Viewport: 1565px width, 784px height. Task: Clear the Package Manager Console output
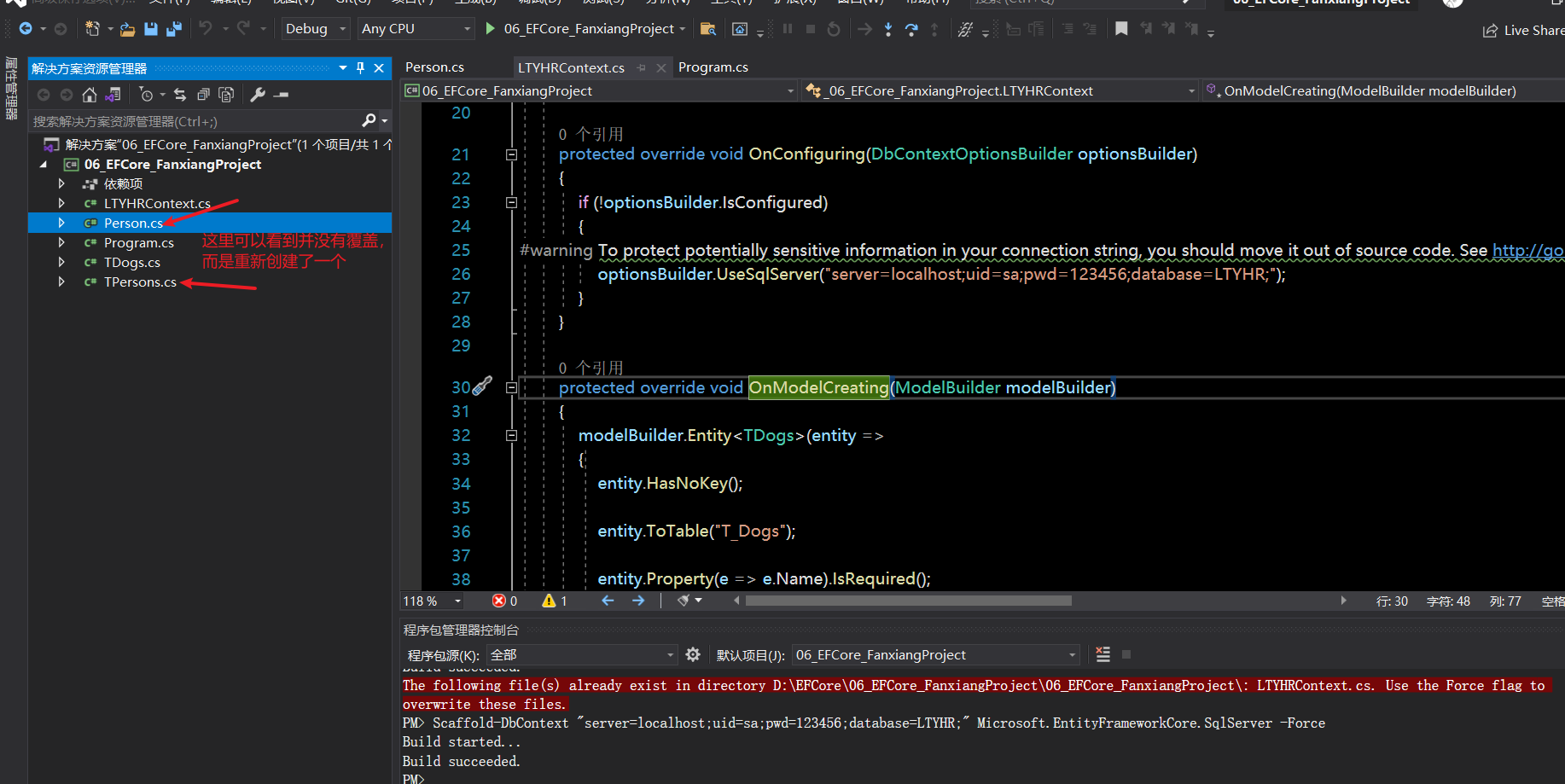[x=1102, y=654]
